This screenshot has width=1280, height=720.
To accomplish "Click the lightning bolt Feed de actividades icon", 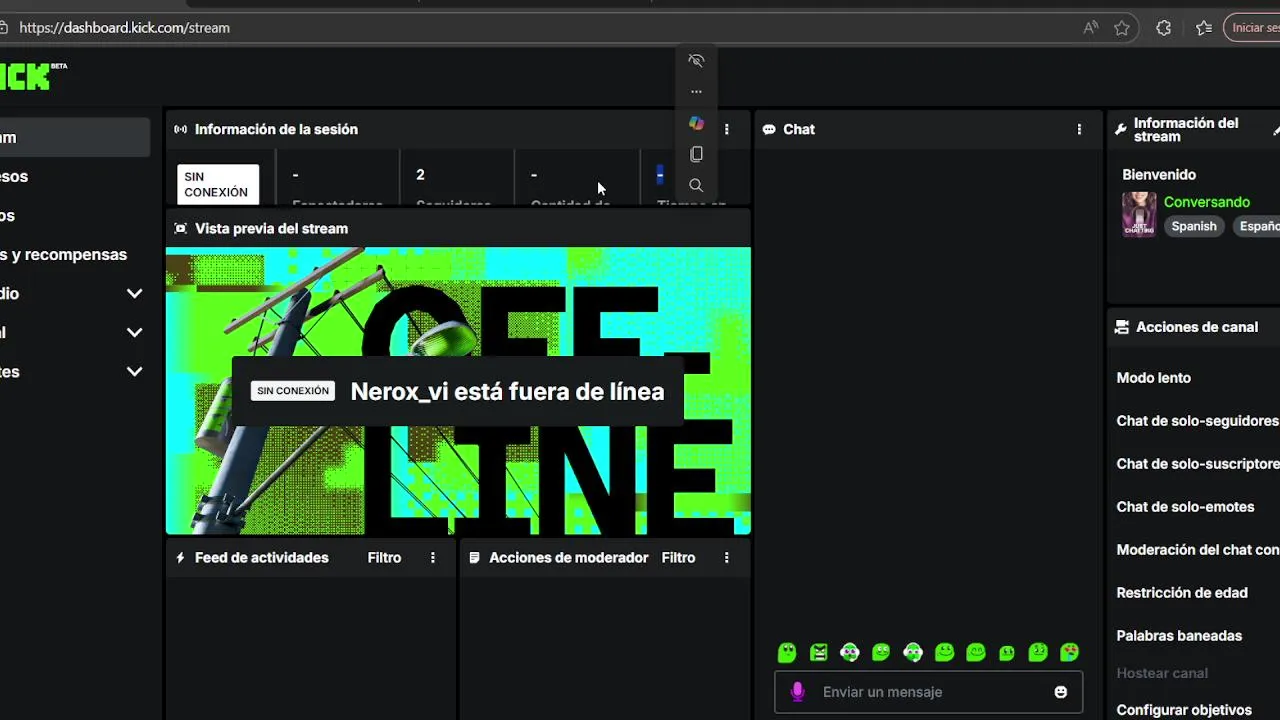I will (180, 558).
